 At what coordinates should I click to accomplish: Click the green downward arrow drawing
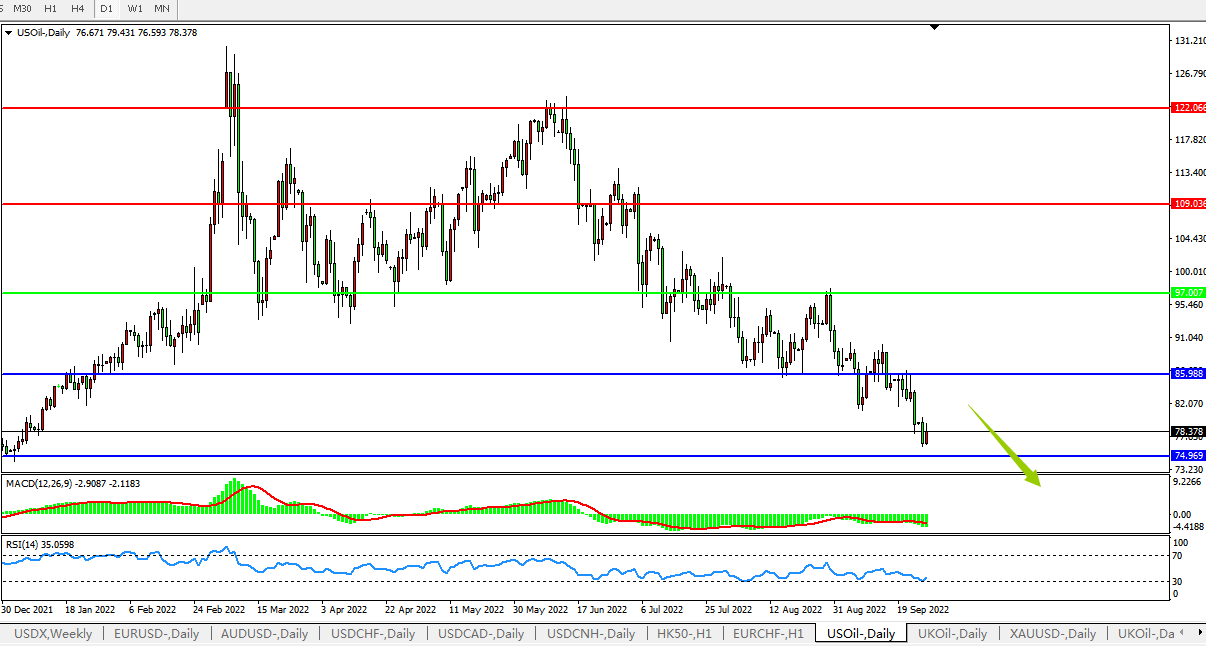point(1004,445)
